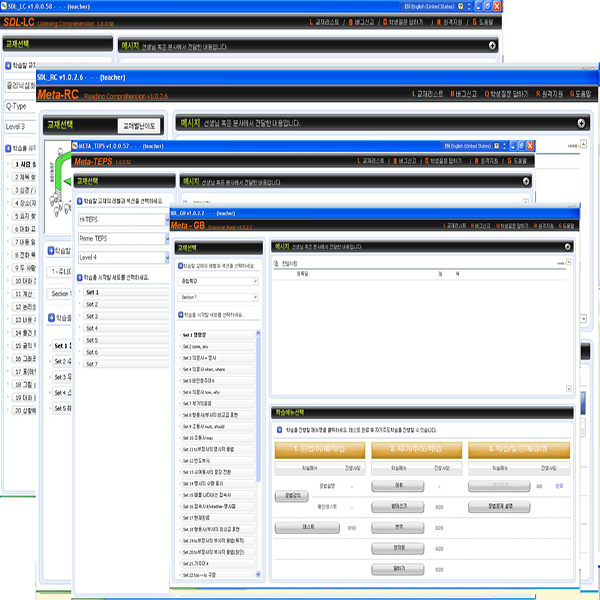Screen dimensions: 600x600
Task: Click the 문법강의 button
Action: pos(293,494)
